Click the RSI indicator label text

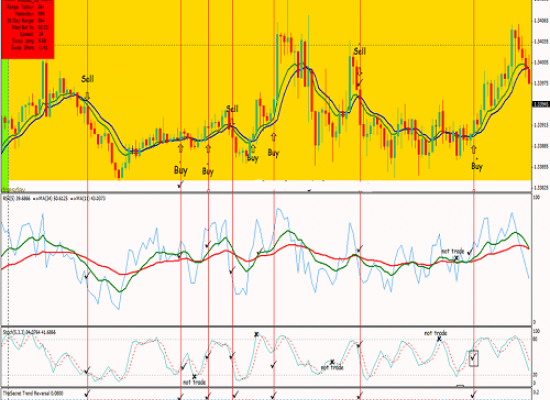coord(54,199)
